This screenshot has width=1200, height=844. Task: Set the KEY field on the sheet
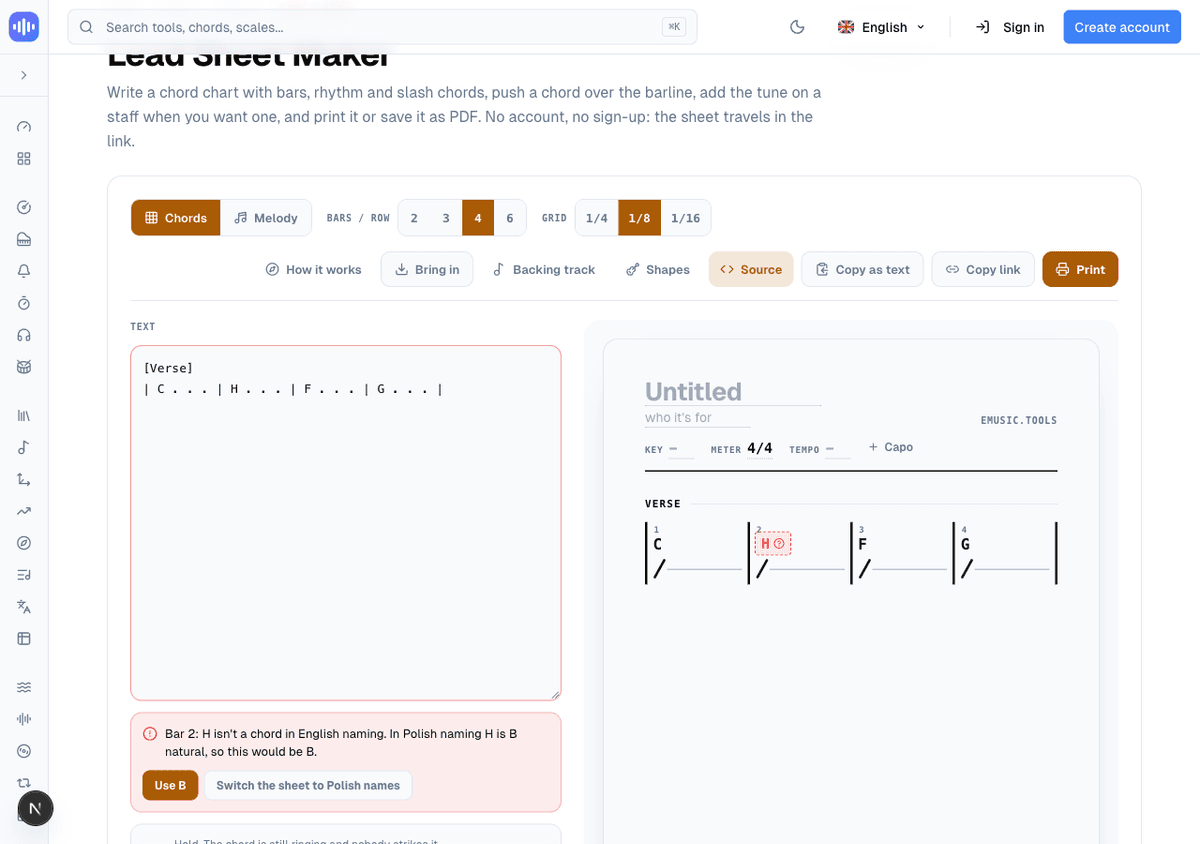click(681, 449)
